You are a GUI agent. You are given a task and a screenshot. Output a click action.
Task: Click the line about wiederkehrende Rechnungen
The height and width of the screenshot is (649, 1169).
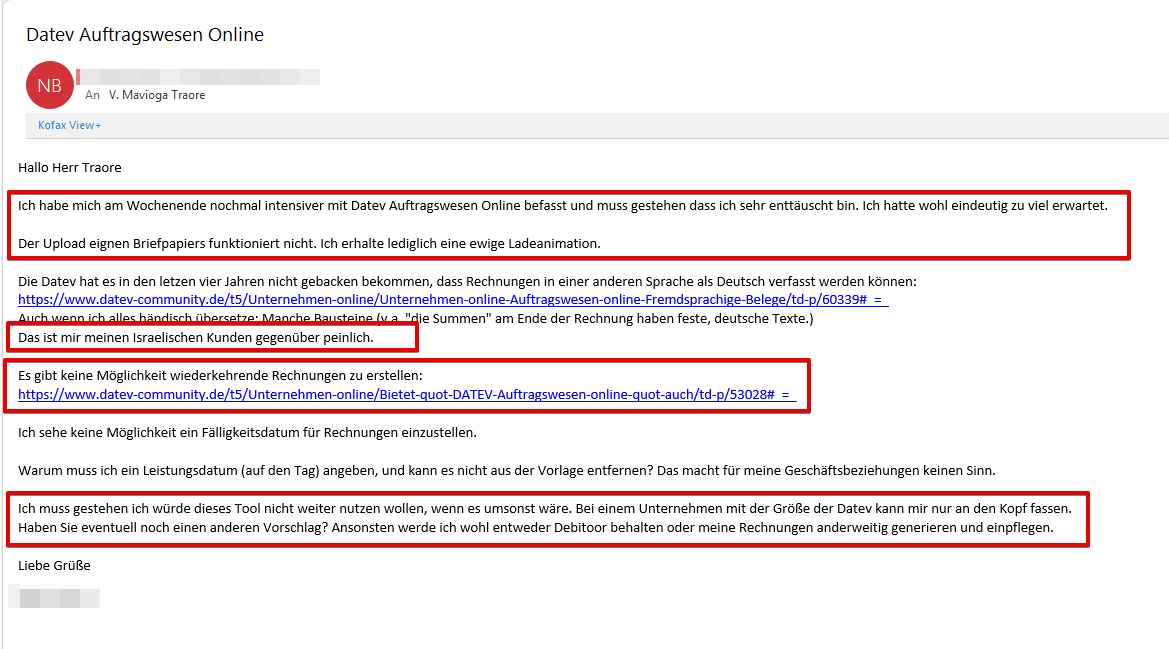pyautogui.click(x=220, y=376)
